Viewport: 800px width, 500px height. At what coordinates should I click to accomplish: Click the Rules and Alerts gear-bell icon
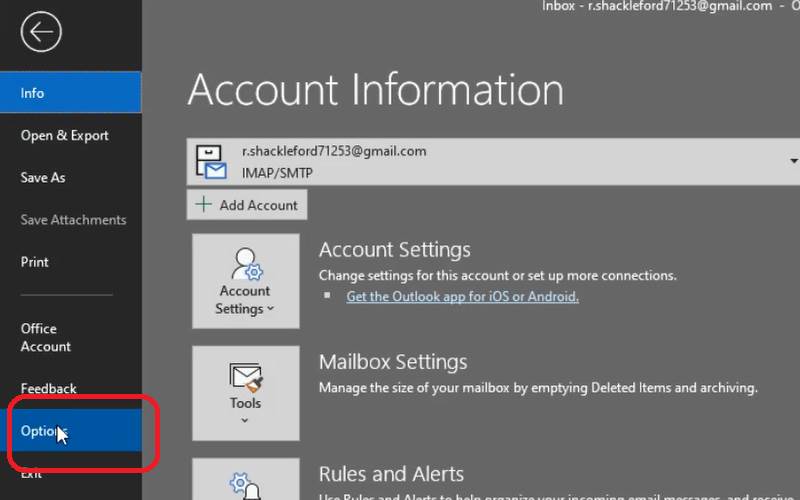pos(246,486)
